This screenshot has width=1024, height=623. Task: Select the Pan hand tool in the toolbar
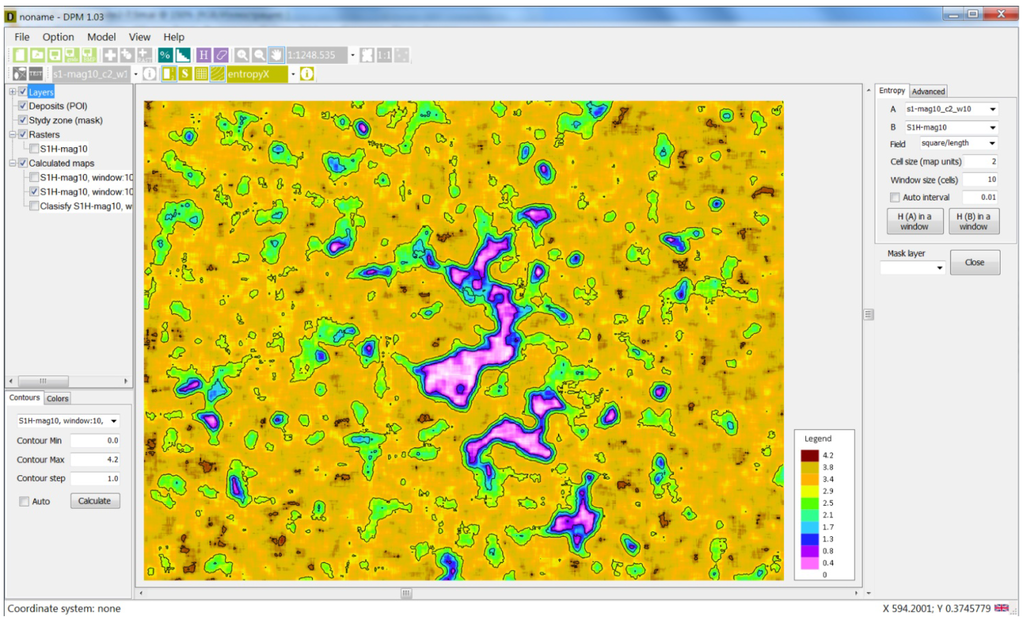(x=276, y=54)
